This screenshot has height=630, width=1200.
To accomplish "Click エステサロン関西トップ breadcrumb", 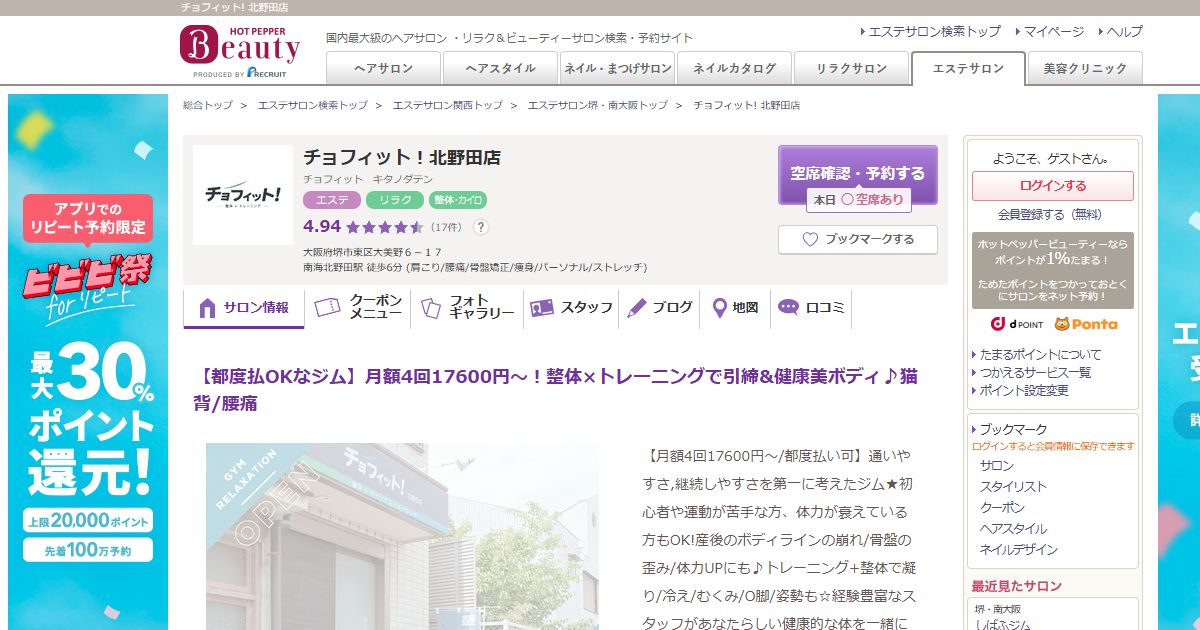I will (447, 105).
